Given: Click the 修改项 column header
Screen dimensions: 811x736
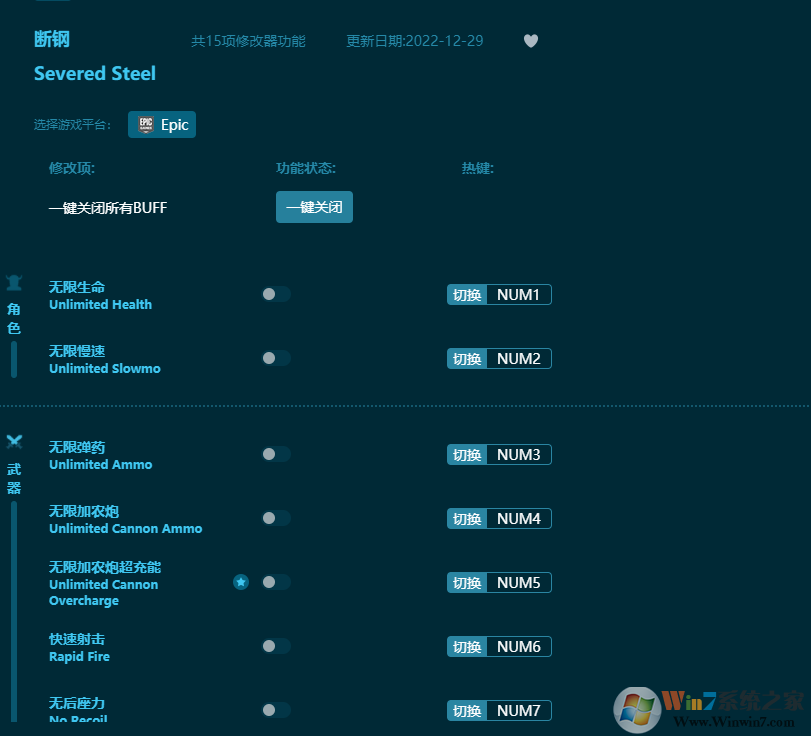Looking at the screenshot, I should pos(72,168).
